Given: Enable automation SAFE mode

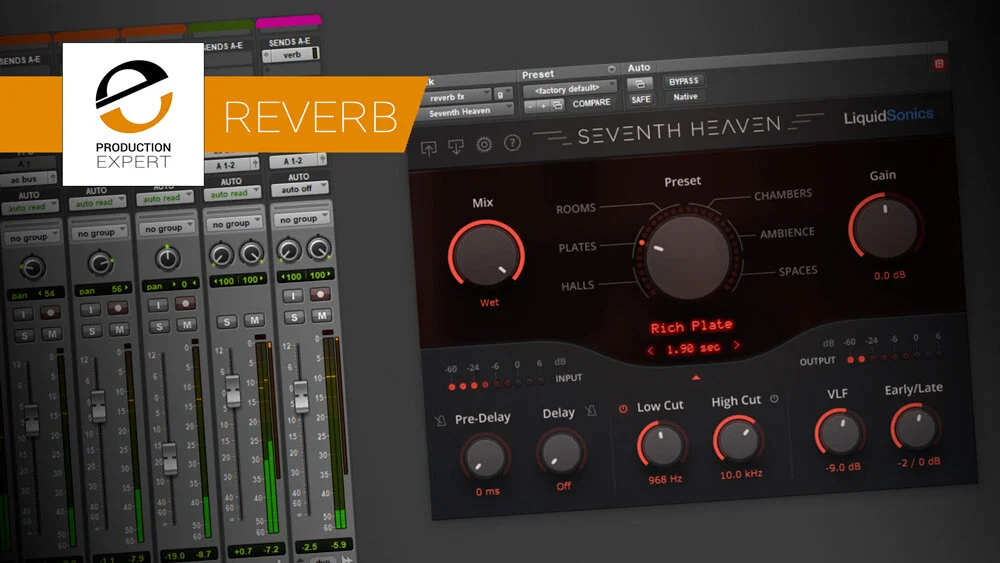Looking at the screenshot, I should 640,99.
